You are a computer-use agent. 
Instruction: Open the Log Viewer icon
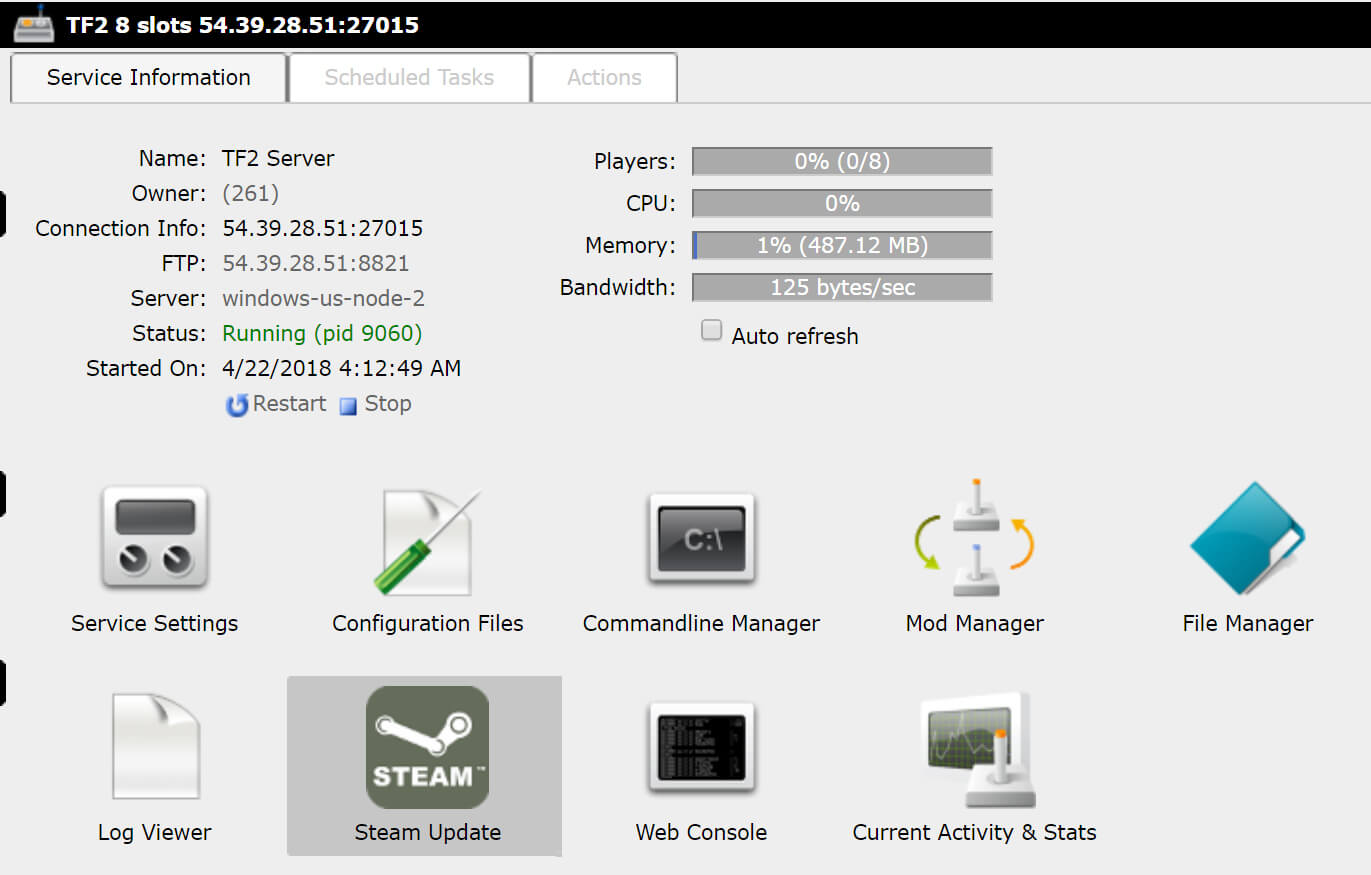coord(155,746)
